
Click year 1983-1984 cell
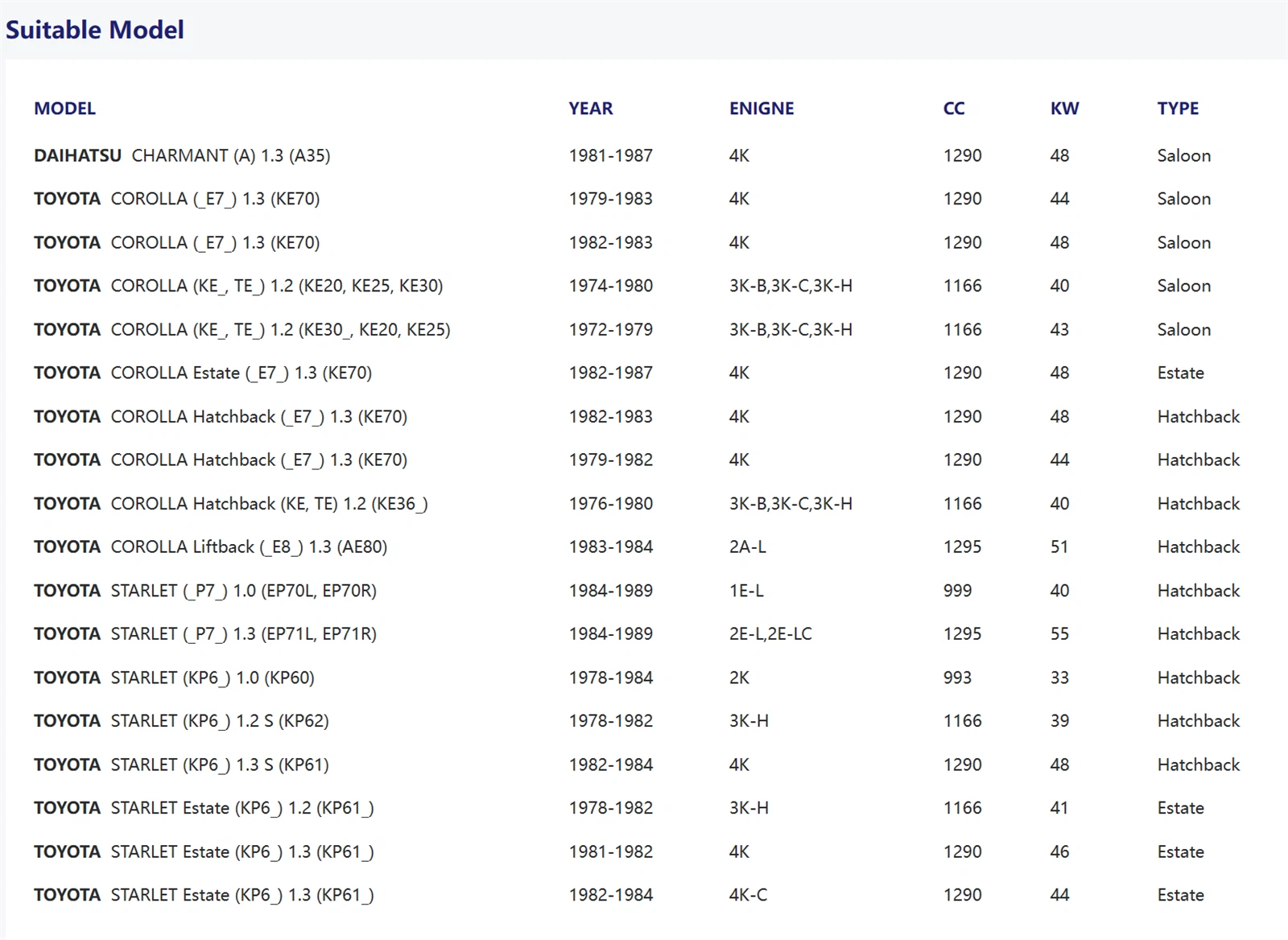(611, 547)
